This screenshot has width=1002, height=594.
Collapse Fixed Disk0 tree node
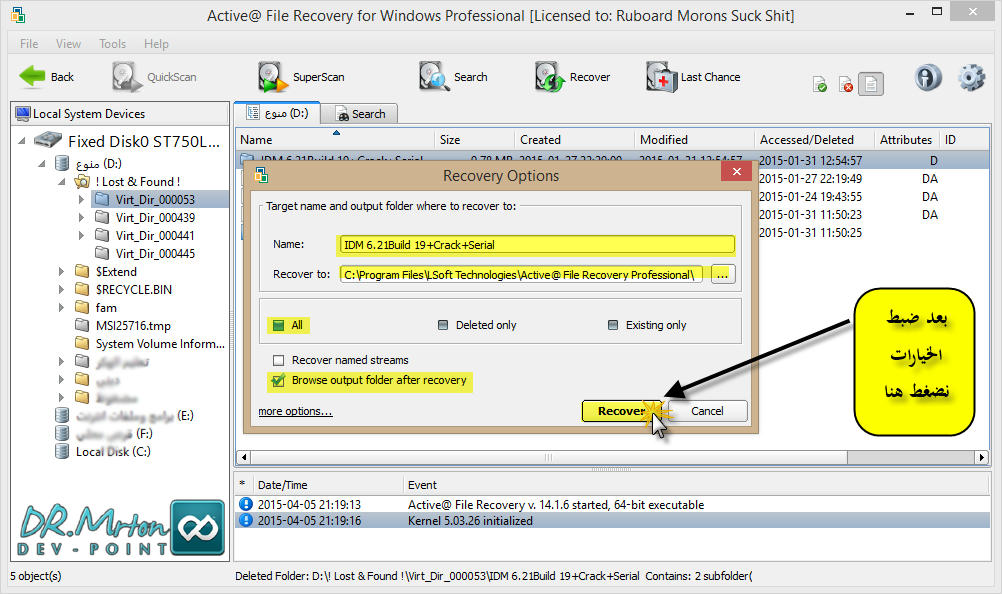coord(22,141)
